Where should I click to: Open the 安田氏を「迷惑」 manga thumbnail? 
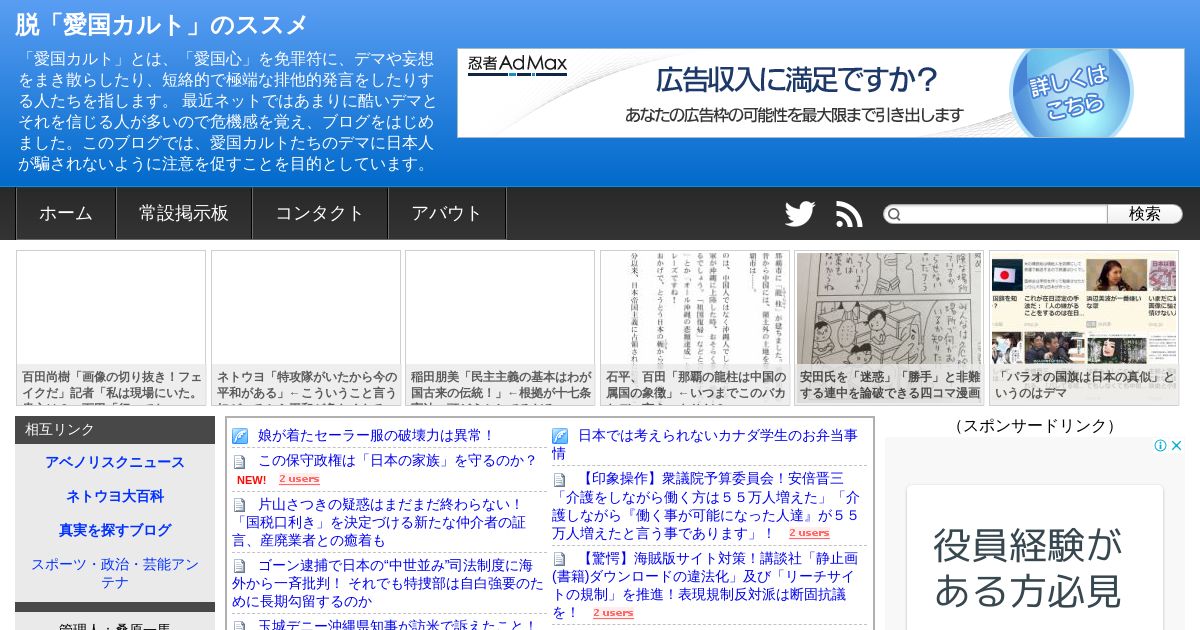click(889, 327)
